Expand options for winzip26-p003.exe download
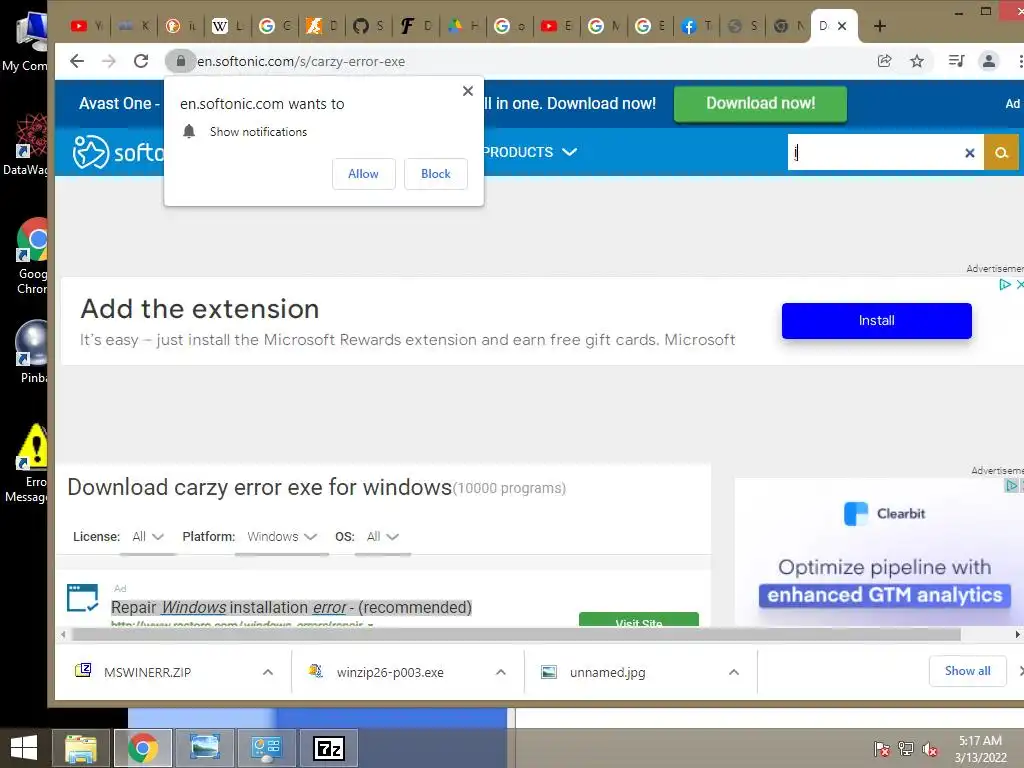 (x=501, y=672)
